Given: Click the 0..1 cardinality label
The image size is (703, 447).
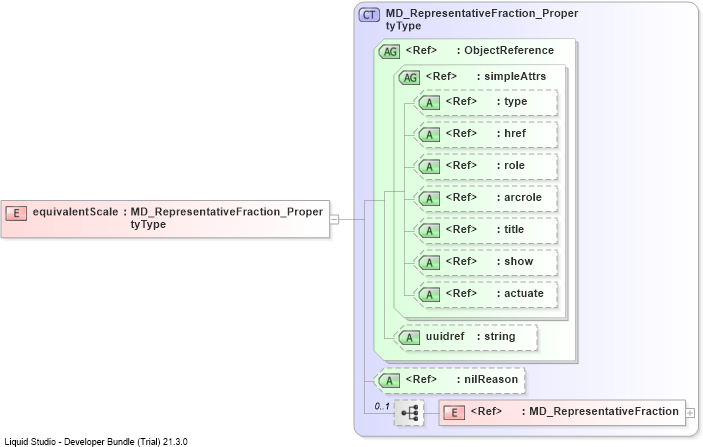Looking at the screenshot, I should click(x=382, y=406).
